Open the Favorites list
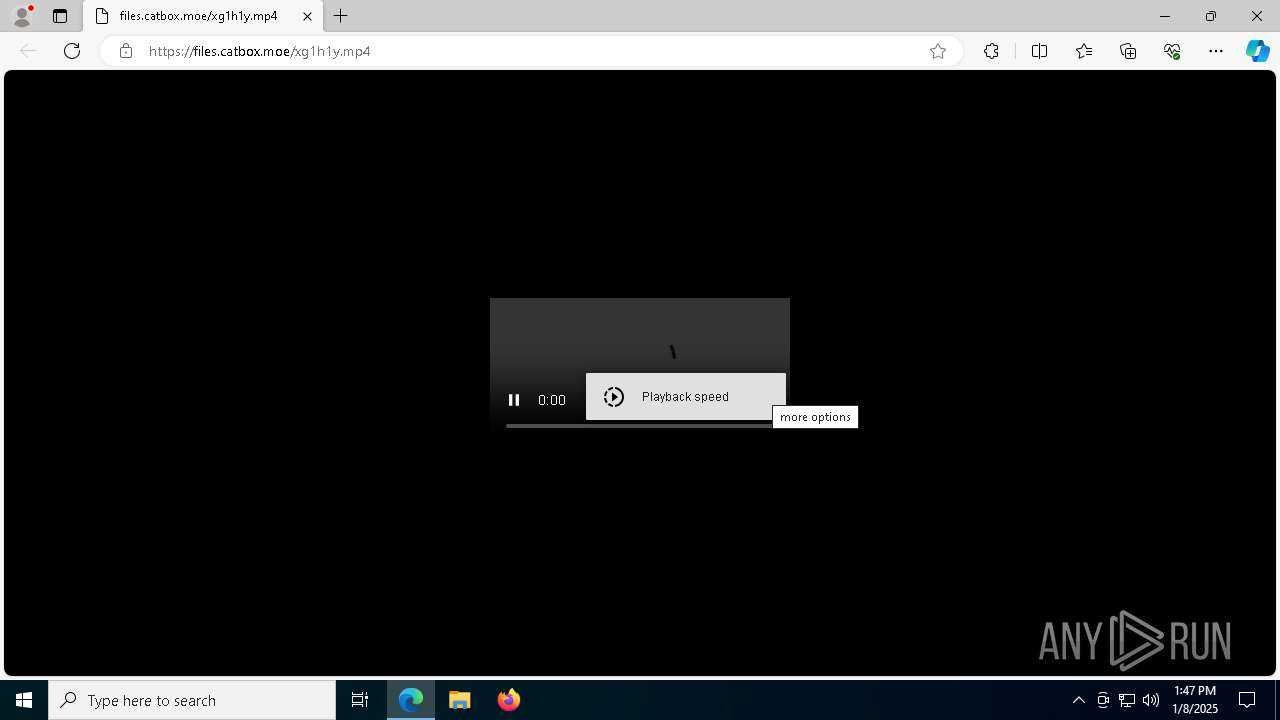Screen dimensions: 1280x720 (x=1084, y=51)
